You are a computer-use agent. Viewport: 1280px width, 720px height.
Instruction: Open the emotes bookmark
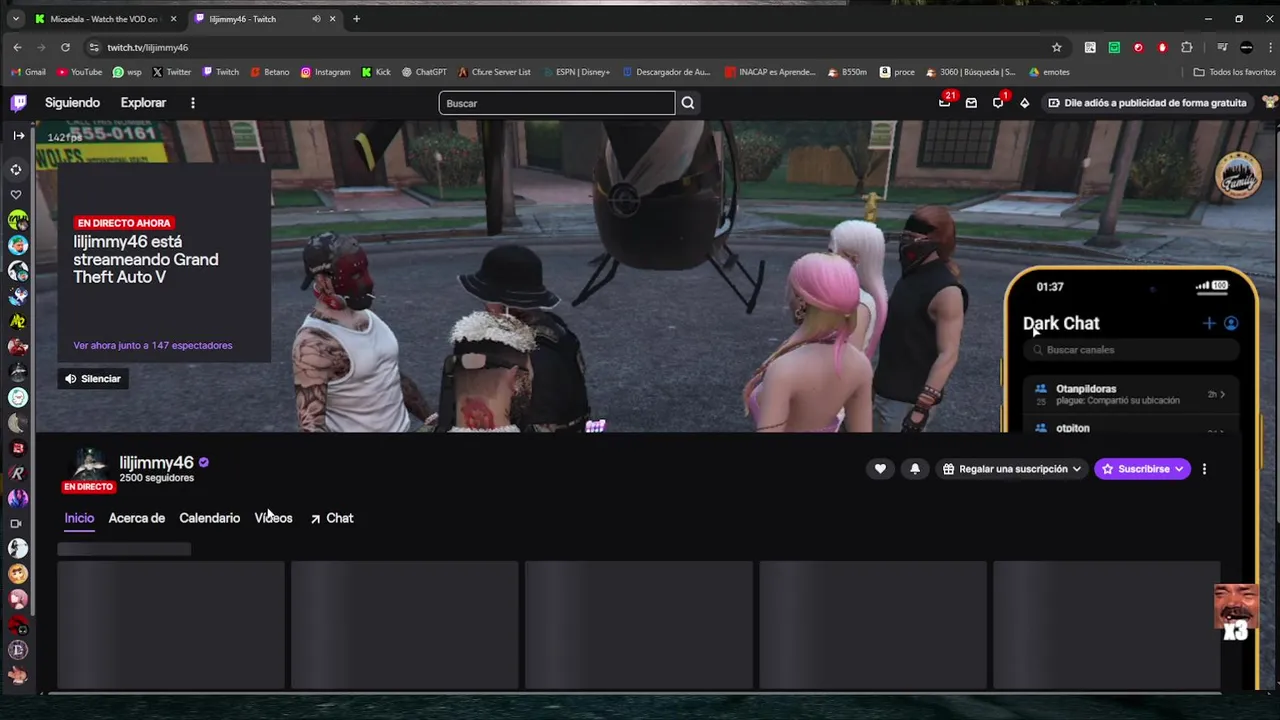click(x=1049, y=72)
